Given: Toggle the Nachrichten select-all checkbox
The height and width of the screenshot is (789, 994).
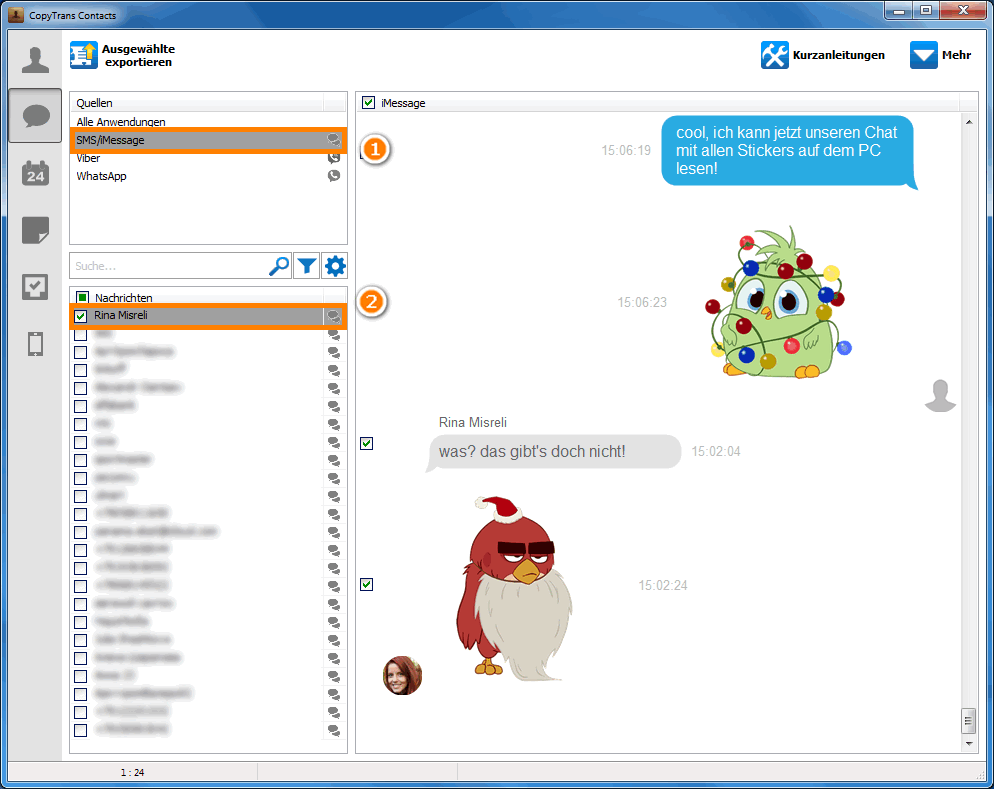Looking at the screenshot, I should [x=82, y=297].
